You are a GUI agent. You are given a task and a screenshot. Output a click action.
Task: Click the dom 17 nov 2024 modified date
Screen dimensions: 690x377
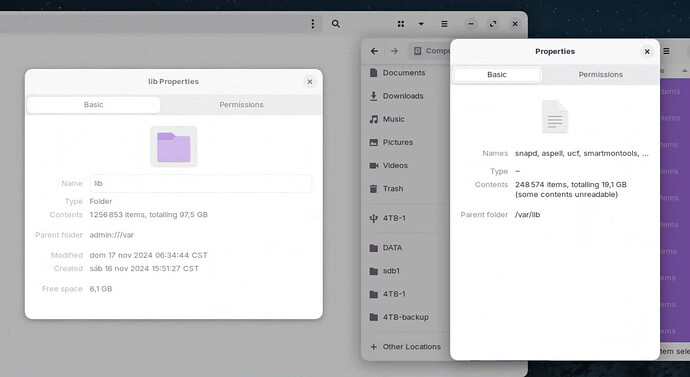[x=149, y=255]
